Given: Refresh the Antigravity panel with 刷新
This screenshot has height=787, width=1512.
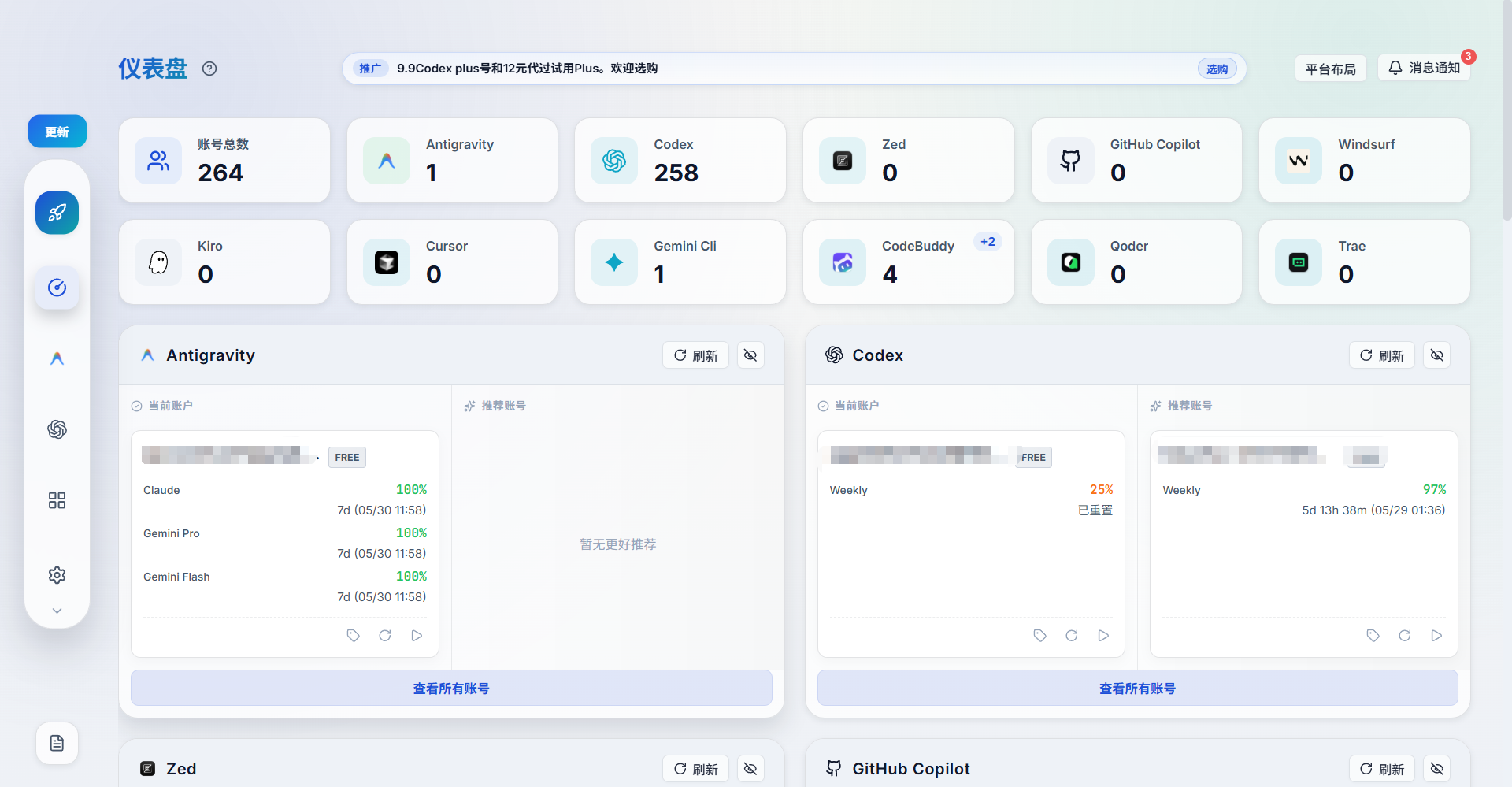Looking at the screenshot, I should [695, 355].
